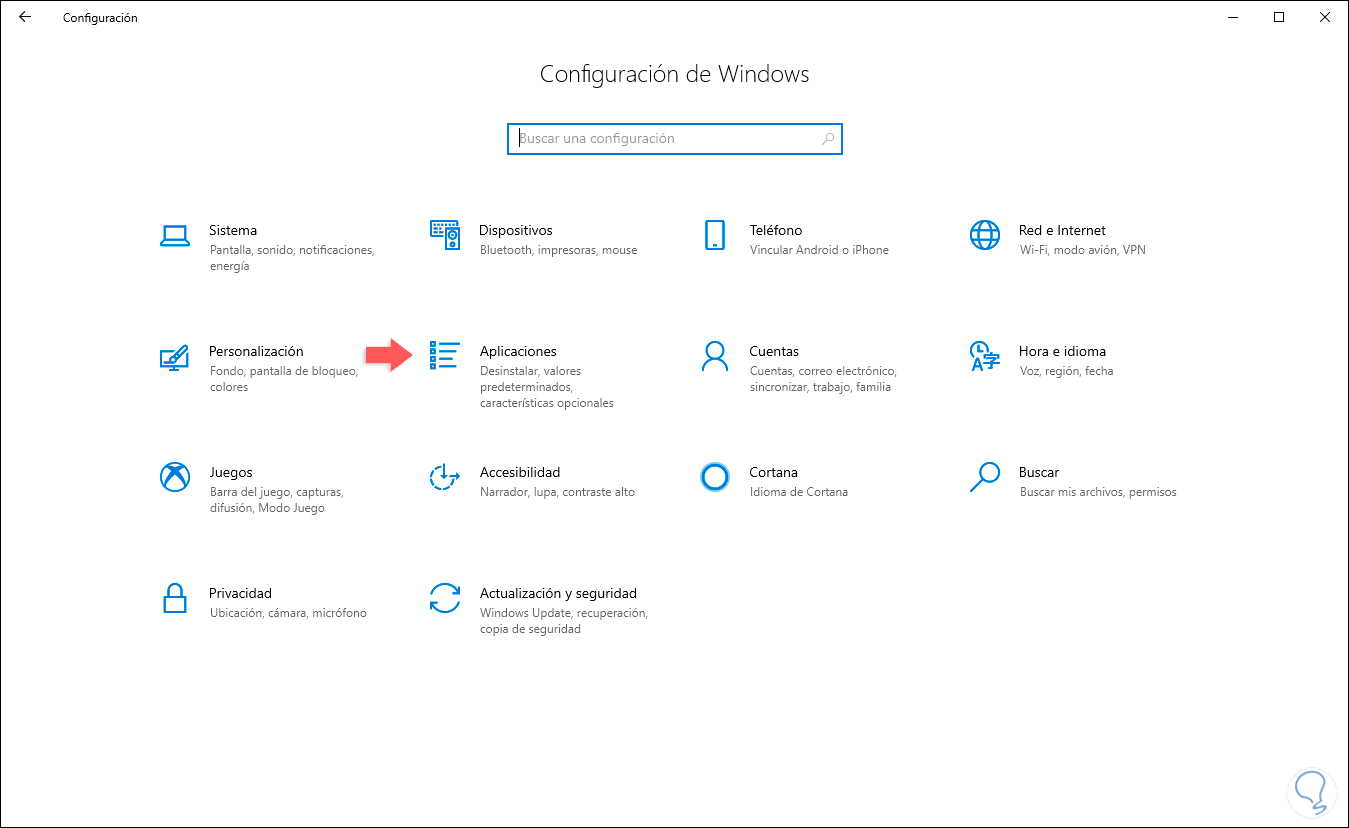Image resolution: width=1349 pixels, height=828 pixels.
Task: Focus the 'Buscar una configuración' search field
Action: [665, 139]
